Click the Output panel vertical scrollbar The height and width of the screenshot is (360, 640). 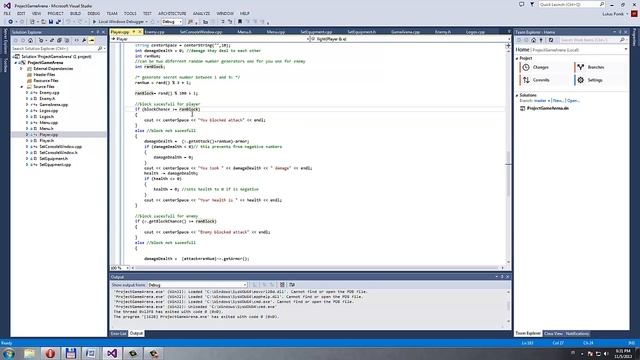(509, 306)
